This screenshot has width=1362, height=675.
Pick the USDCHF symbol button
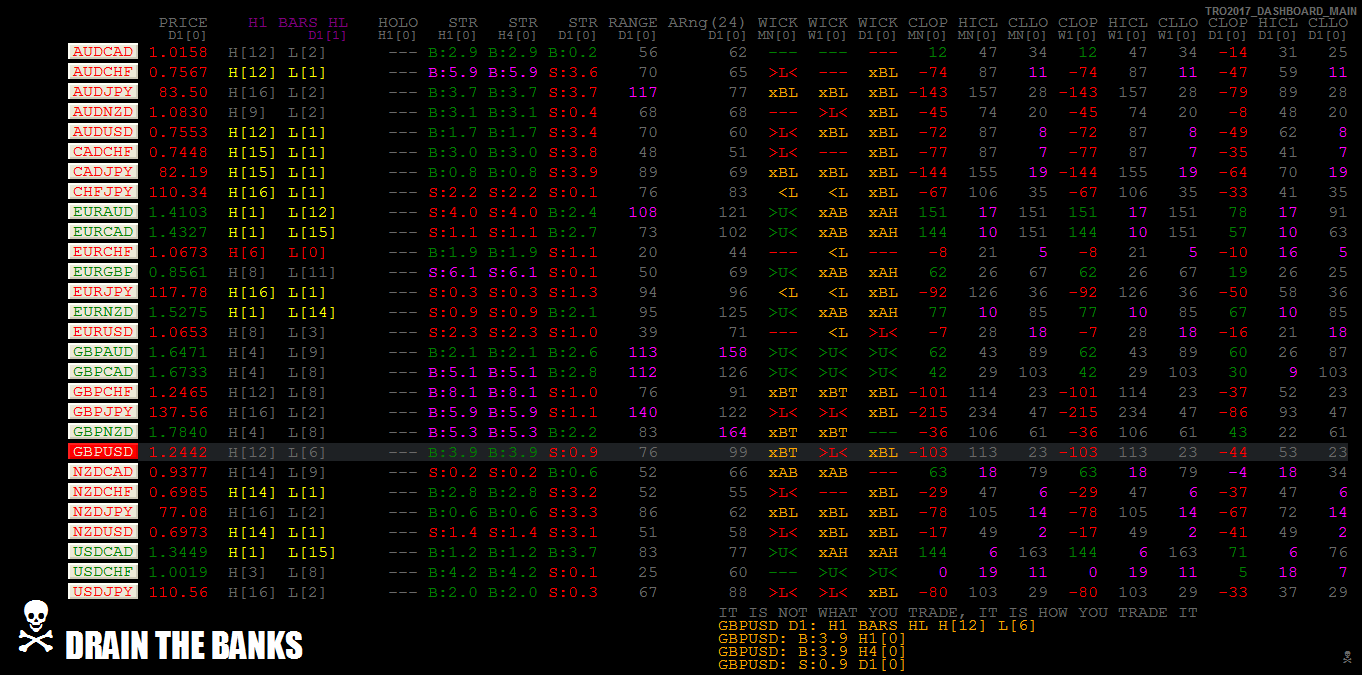tap(102, 571)
